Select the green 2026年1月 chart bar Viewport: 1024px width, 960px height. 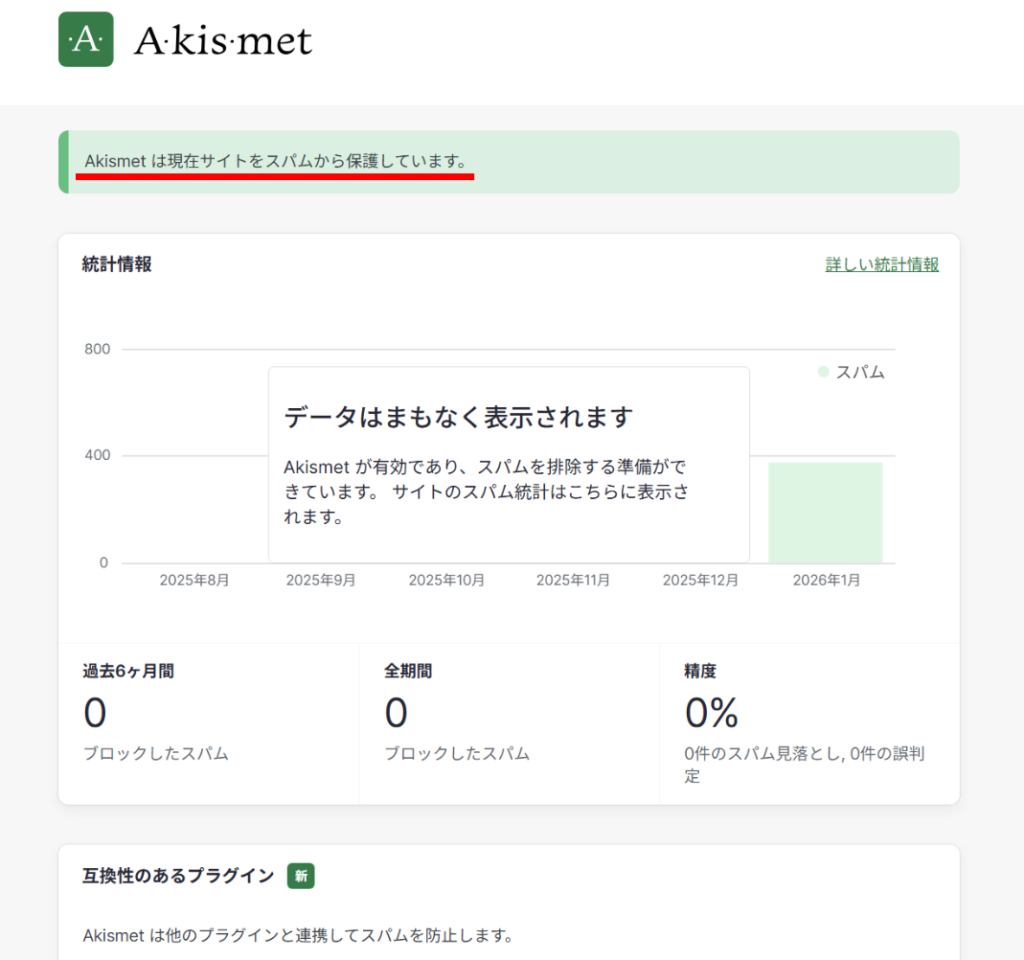tap(826, 511)
